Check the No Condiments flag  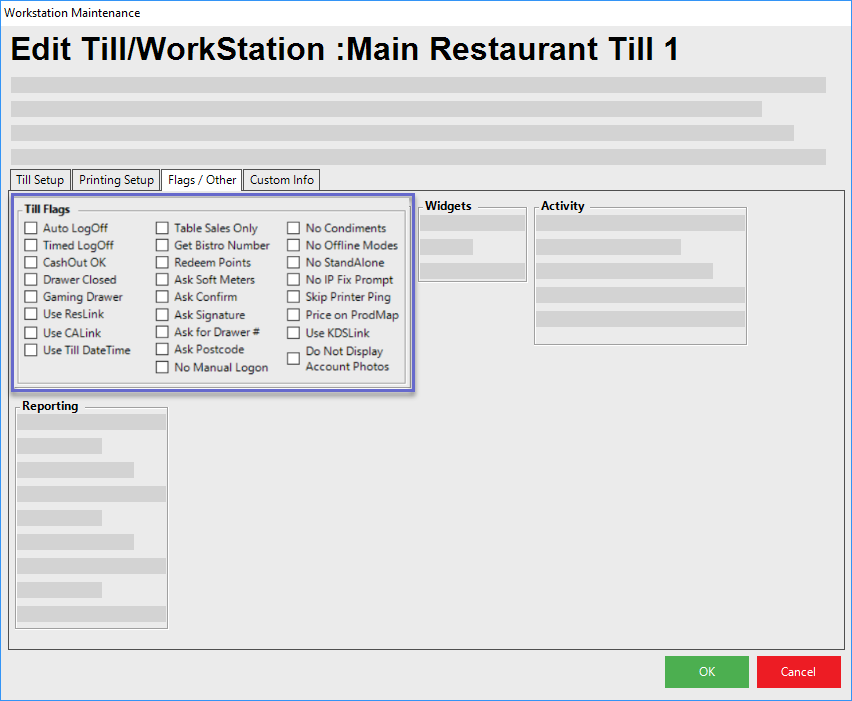click(x=293, y=228)
